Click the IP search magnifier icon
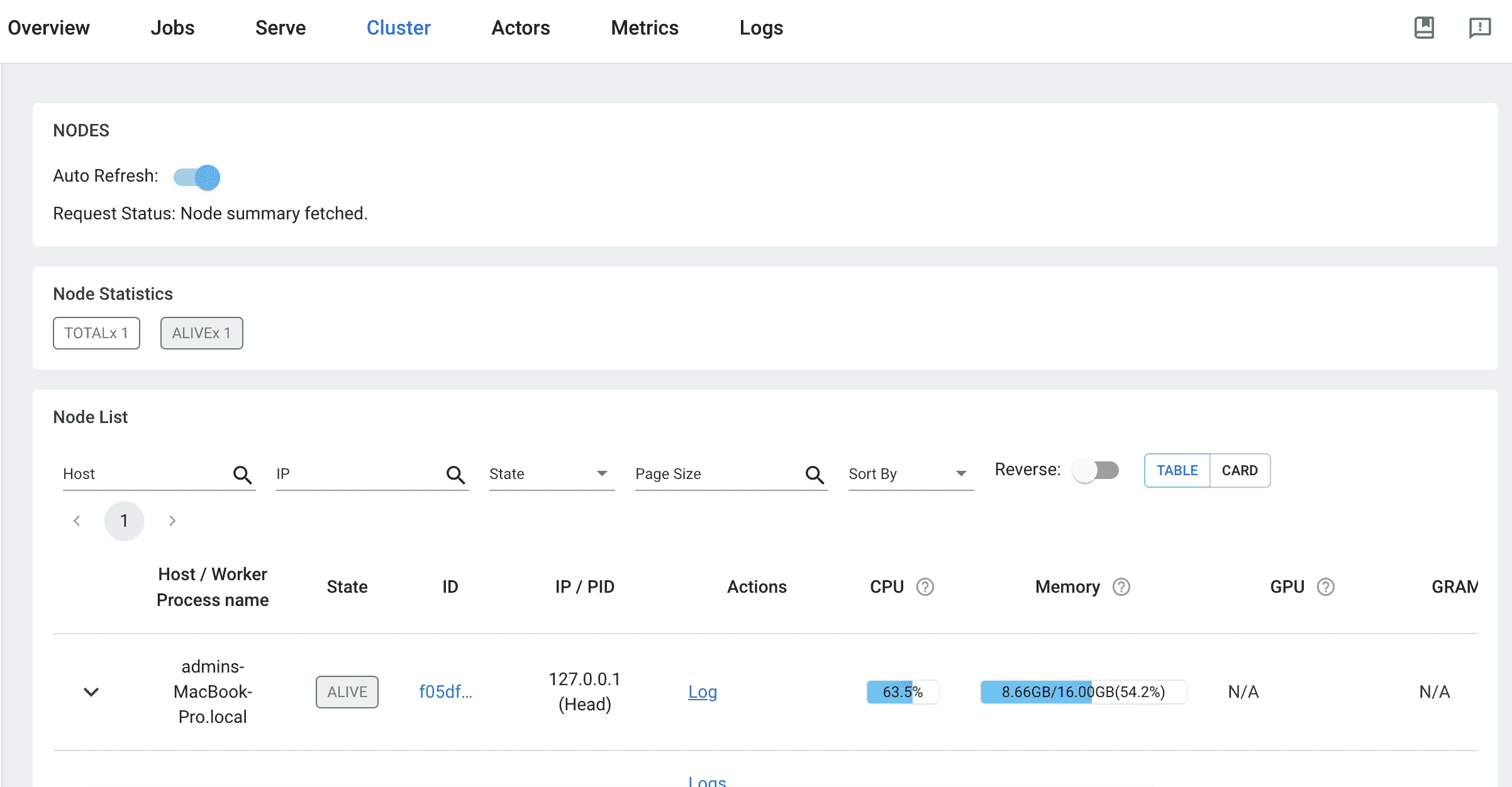This screenshot has width=1512, height=787. [455, 475]
